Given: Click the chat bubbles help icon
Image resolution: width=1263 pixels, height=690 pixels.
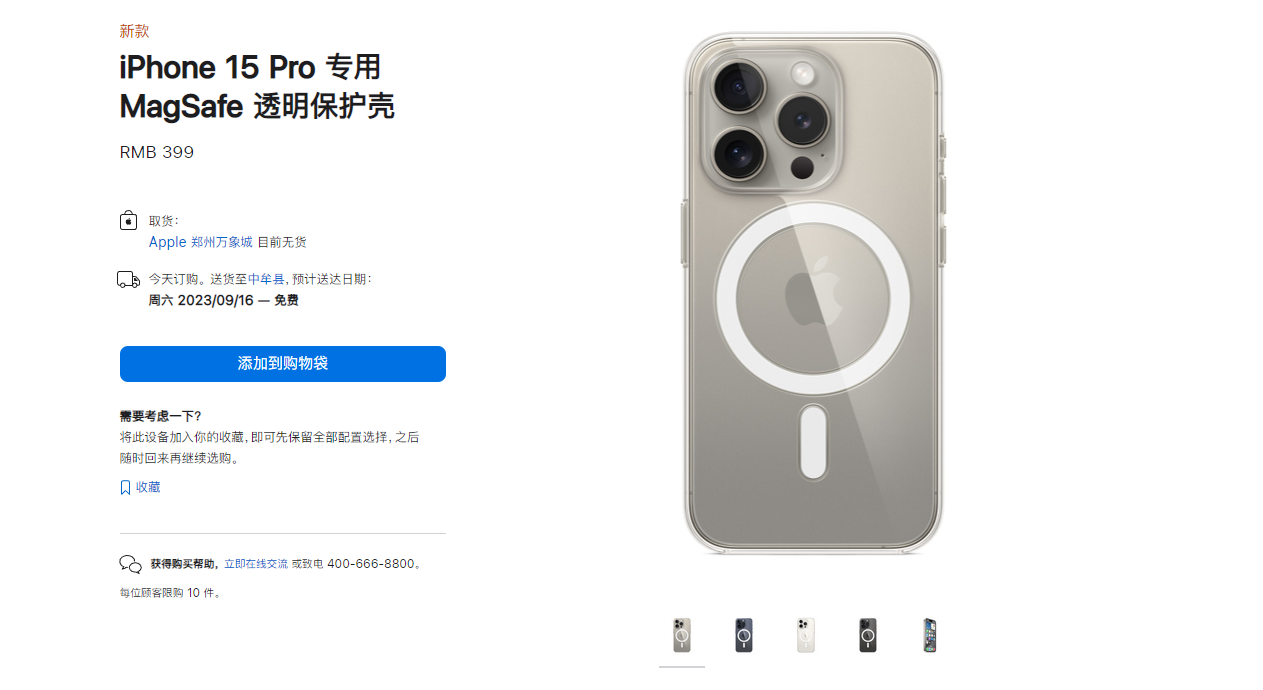Looking at the screenshot, I should pyautogui.click(x=130, y=564).
